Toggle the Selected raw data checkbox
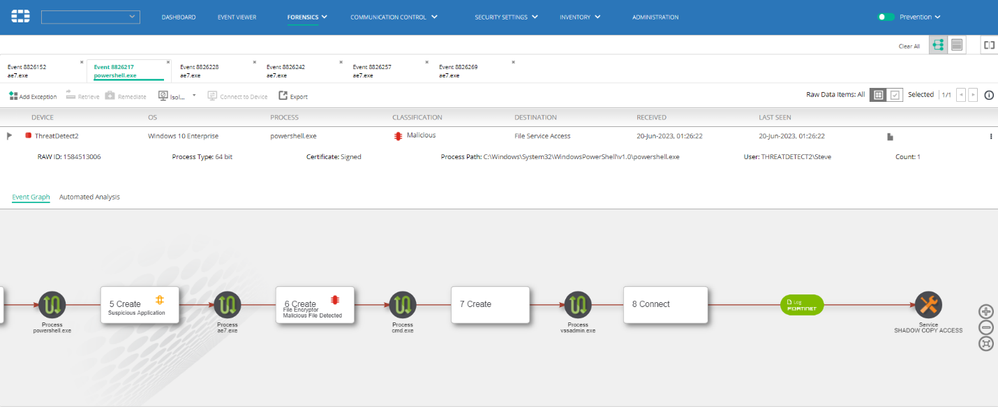 895,95
